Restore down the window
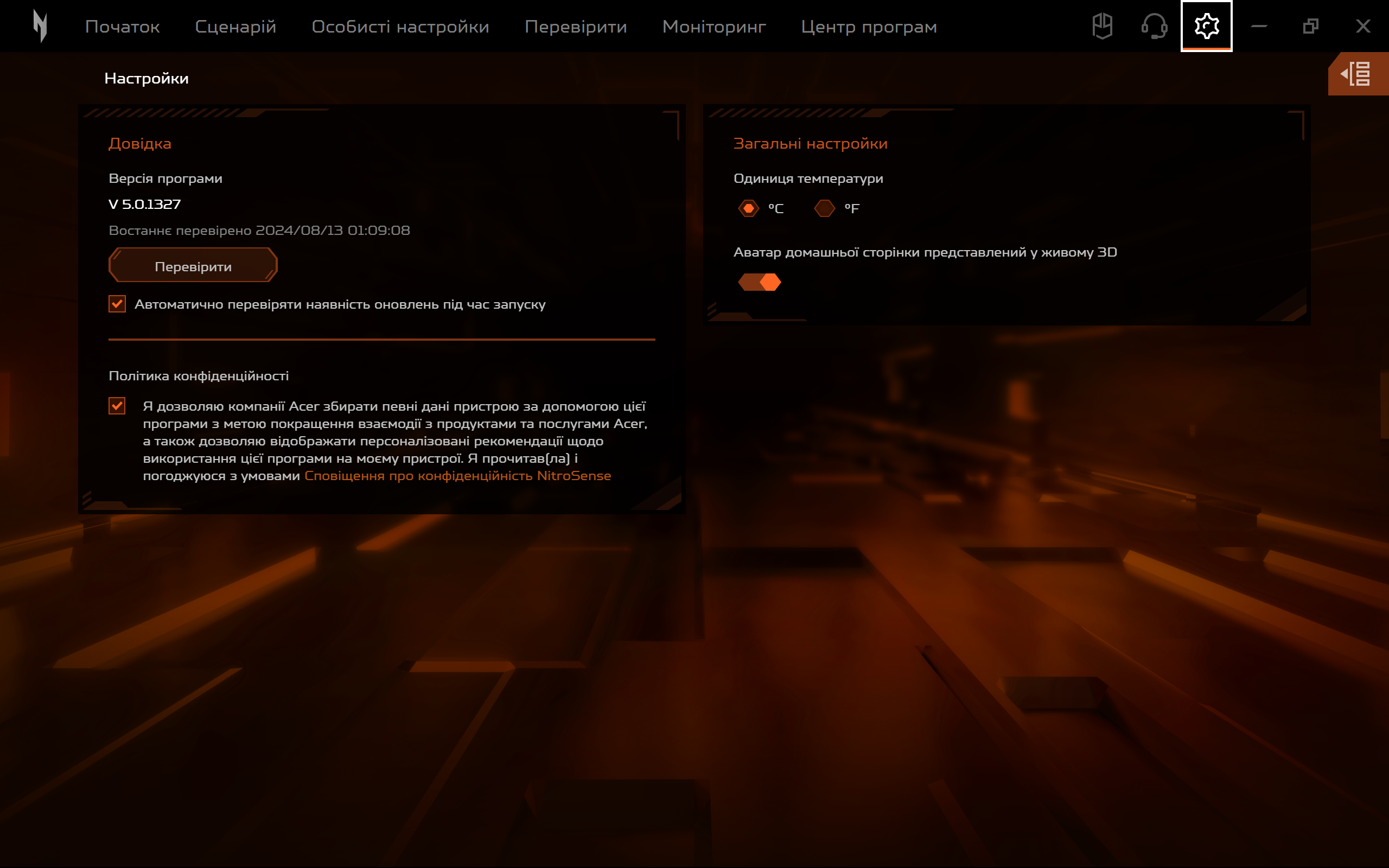The image size is (1389, 868). [x=1310, y=27]
